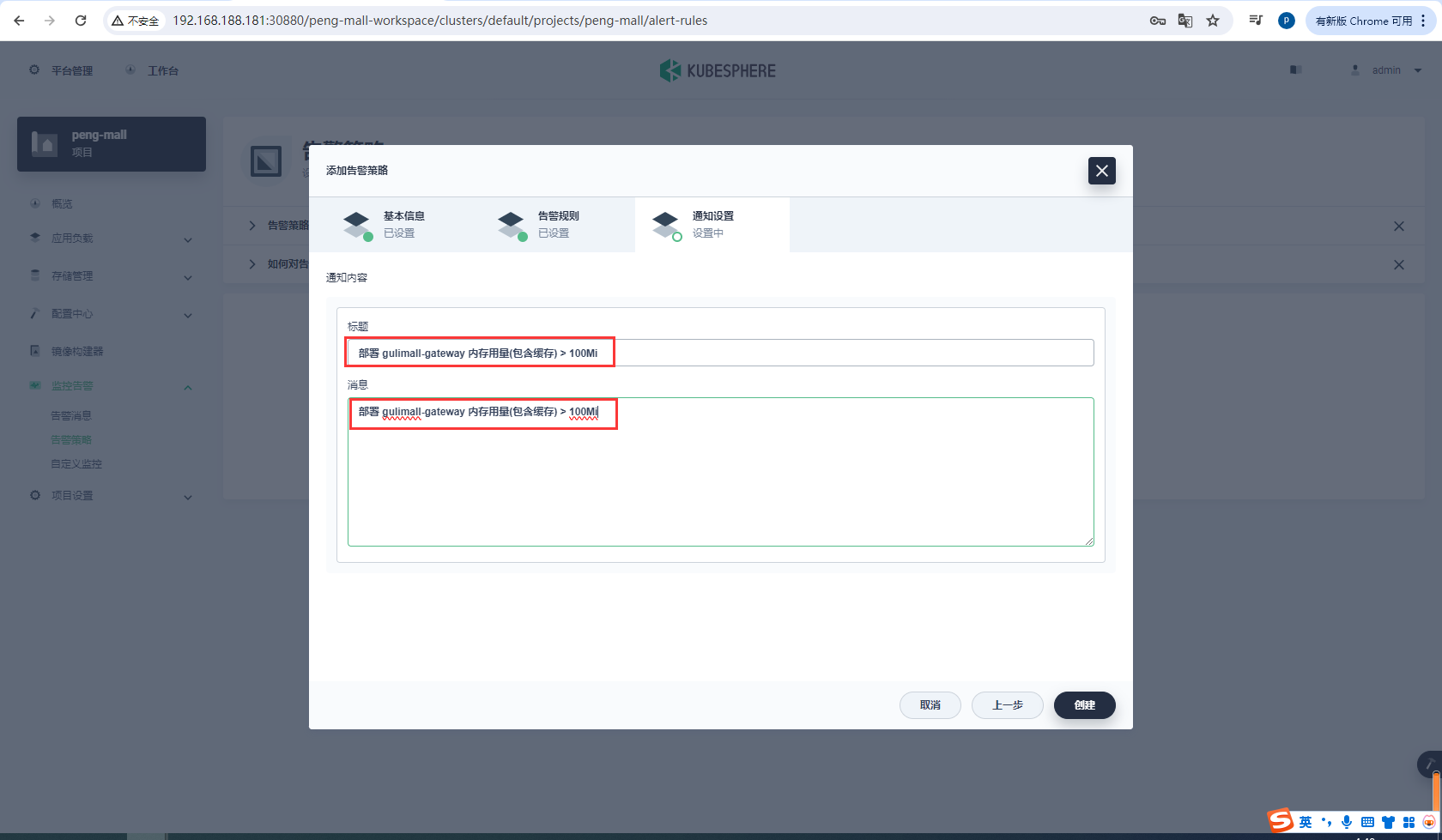Expand 应用负载 in the sidebar
1442x840 pixels.
(x=112, y=239)
